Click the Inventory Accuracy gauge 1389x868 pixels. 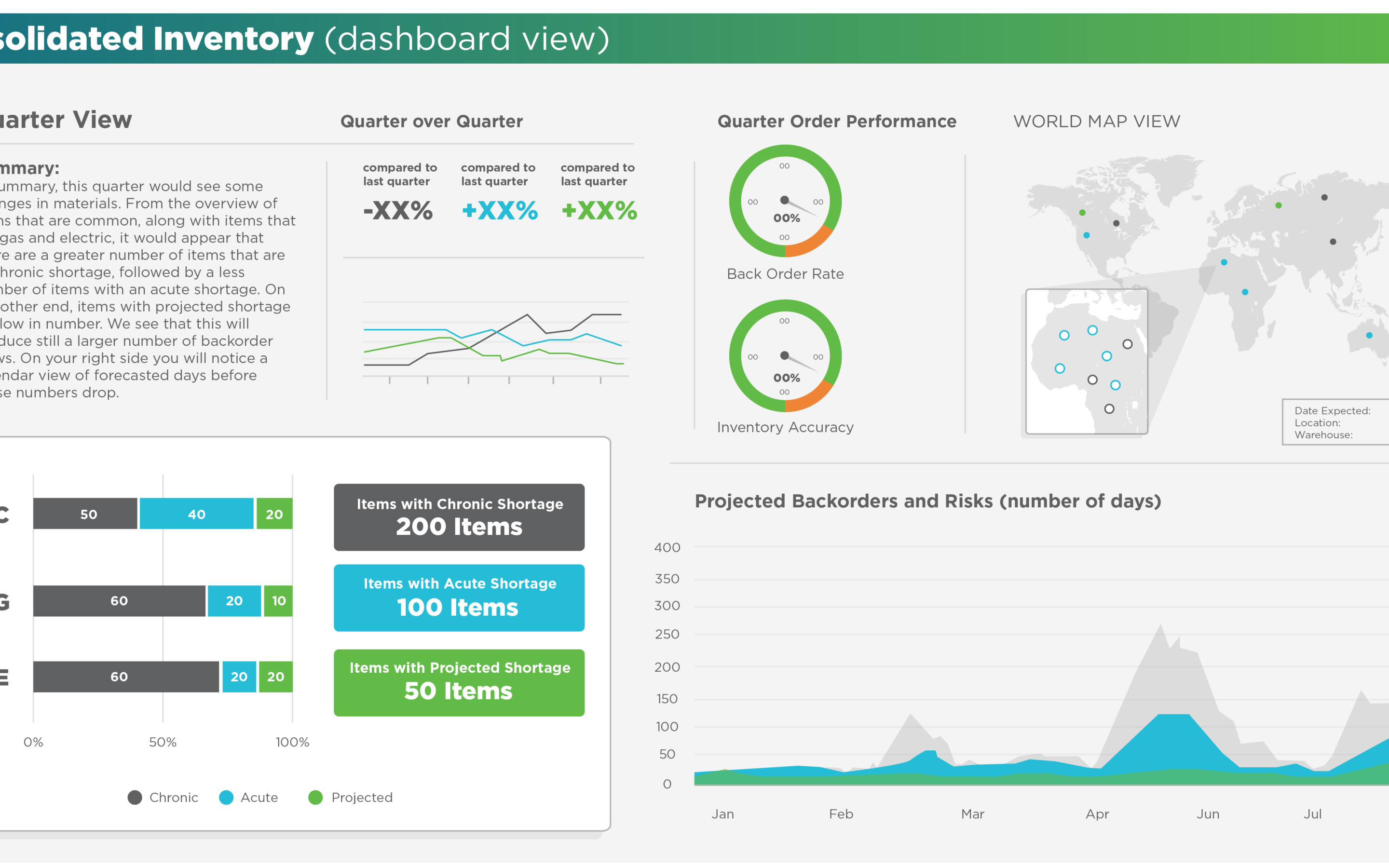pos(785,356)
